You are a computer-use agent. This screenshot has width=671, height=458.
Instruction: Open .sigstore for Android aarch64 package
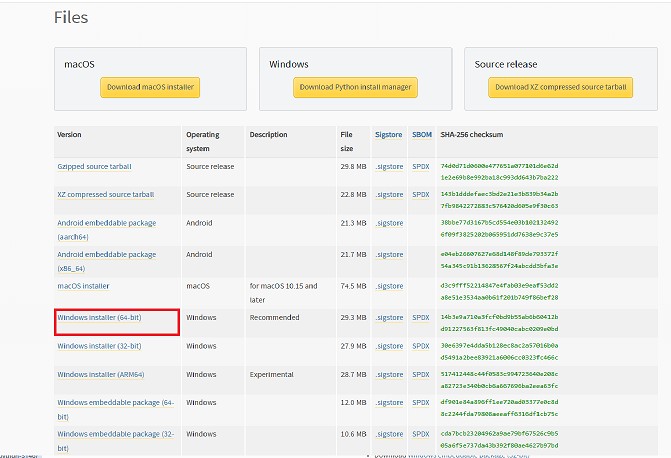(389, 223)
